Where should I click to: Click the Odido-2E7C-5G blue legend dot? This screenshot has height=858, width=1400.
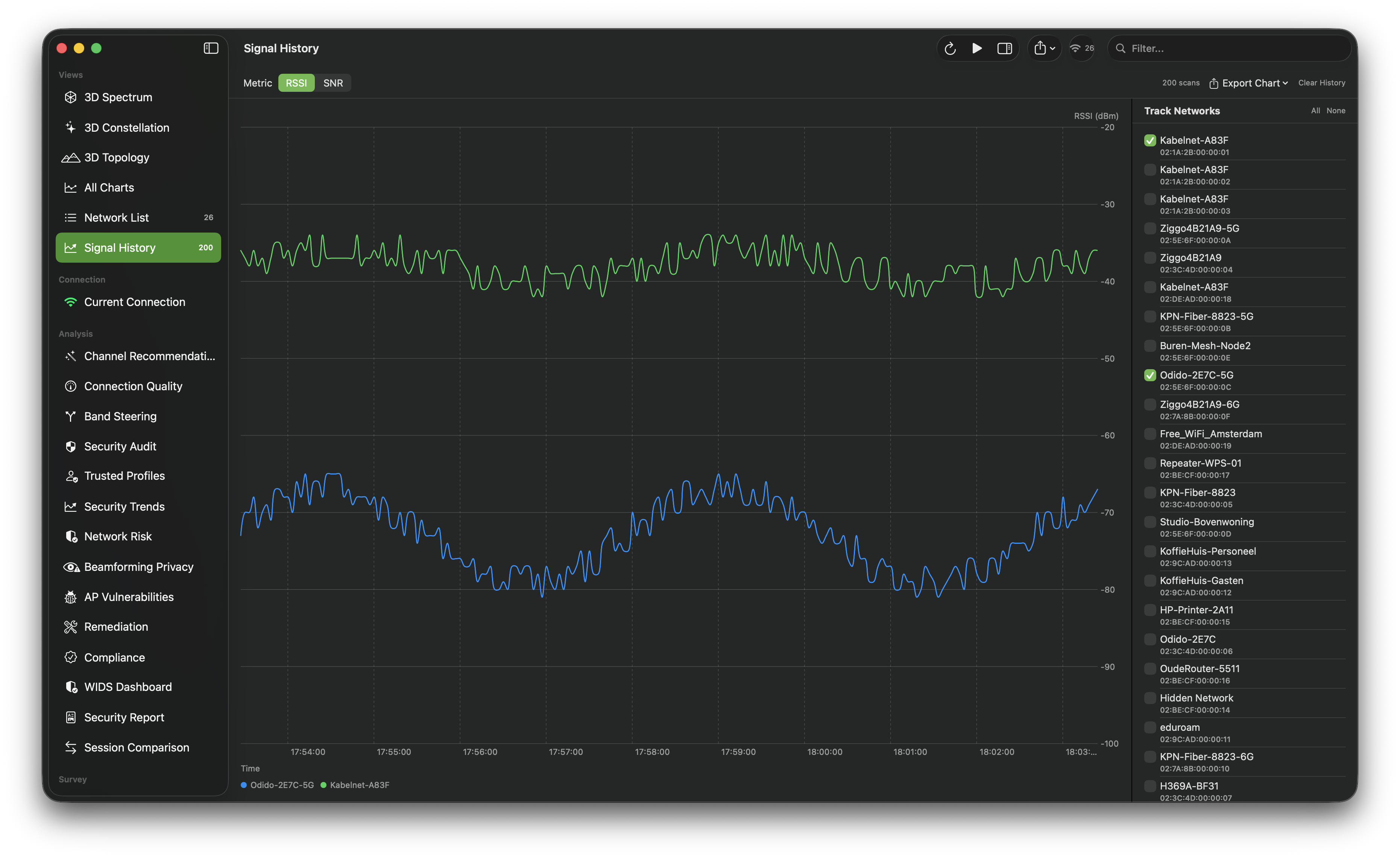(x=244, y=785)
